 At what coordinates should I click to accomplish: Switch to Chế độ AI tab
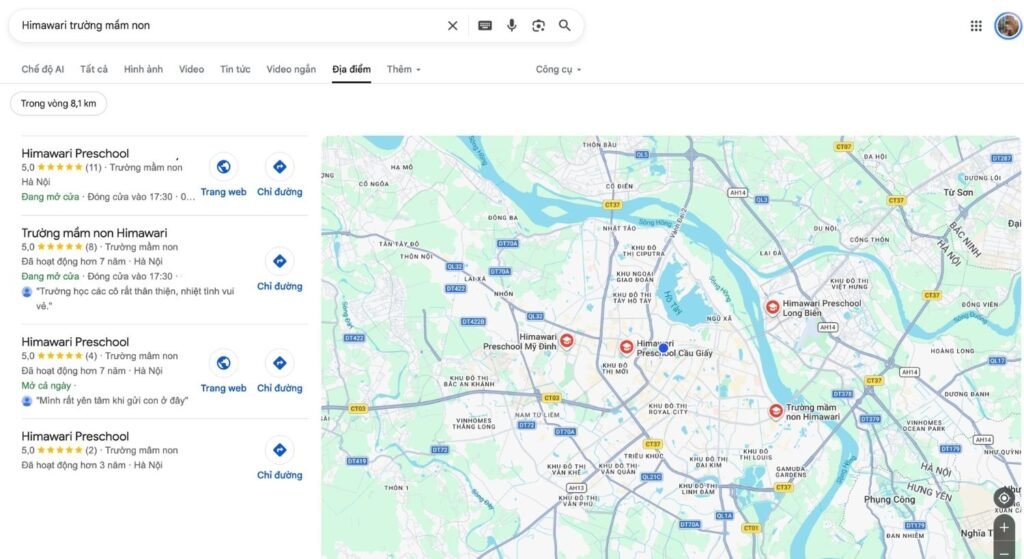click(x=42, y=69)
